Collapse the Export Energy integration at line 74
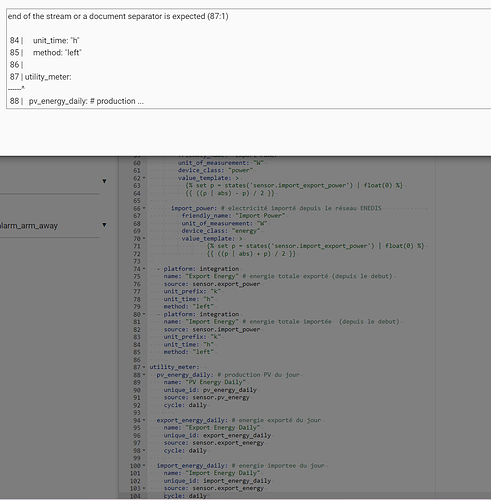Image resolution: width=491 pixels, height=500 pixels. [x=144, y=269]
